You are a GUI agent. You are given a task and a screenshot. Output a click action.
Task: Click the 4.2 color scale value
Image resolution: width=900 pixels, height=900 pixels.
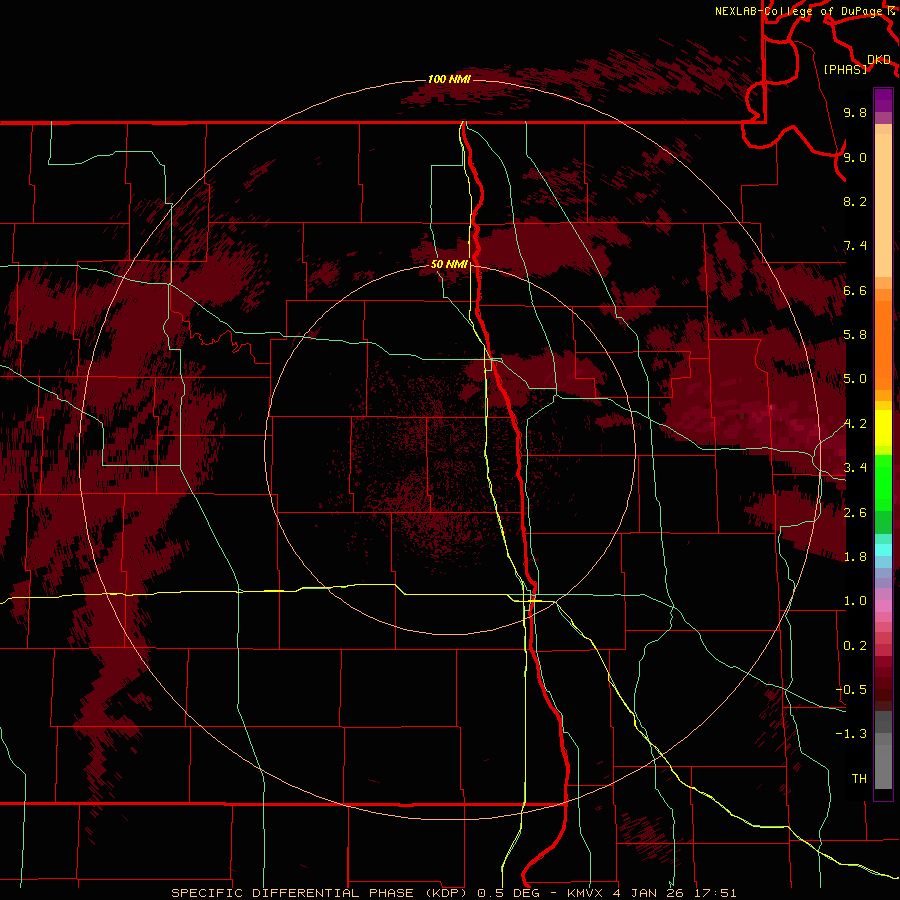click(x=855, y=424)
